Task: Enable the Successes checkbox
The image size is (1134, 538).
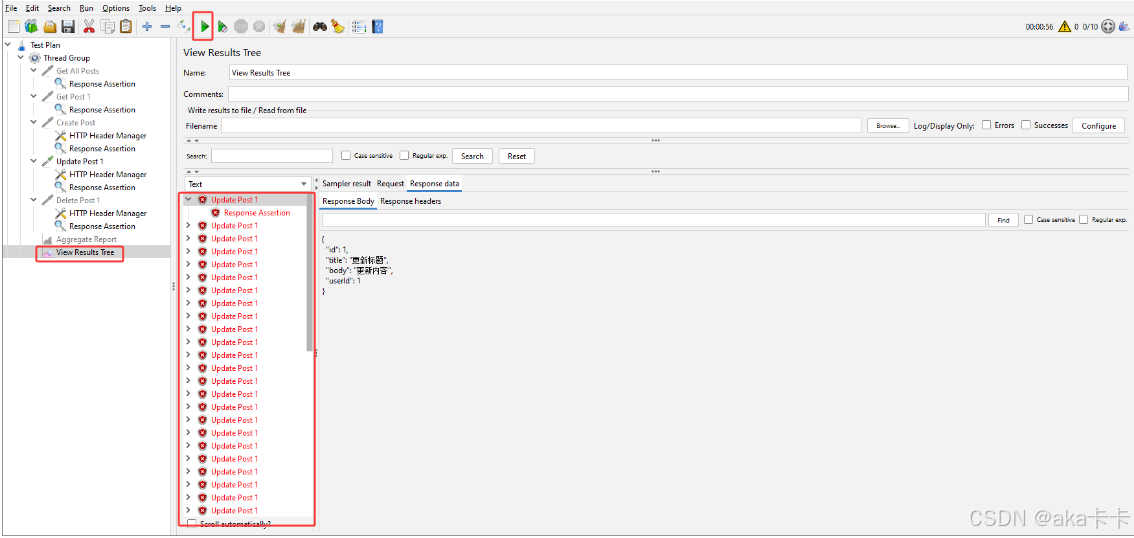Action: point(1026,125)
